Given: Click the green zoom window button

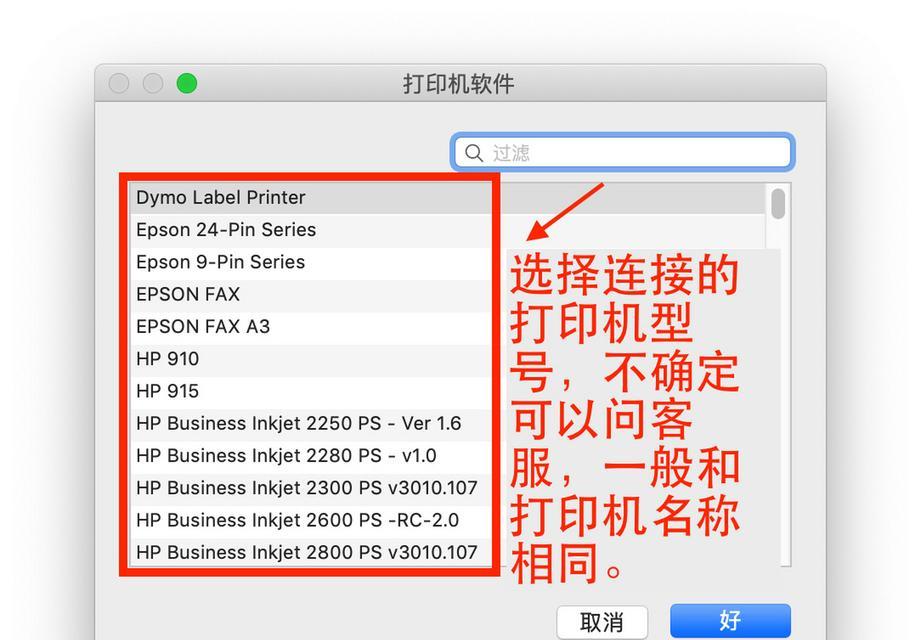Looking at the screenshot, I should 187,83.
